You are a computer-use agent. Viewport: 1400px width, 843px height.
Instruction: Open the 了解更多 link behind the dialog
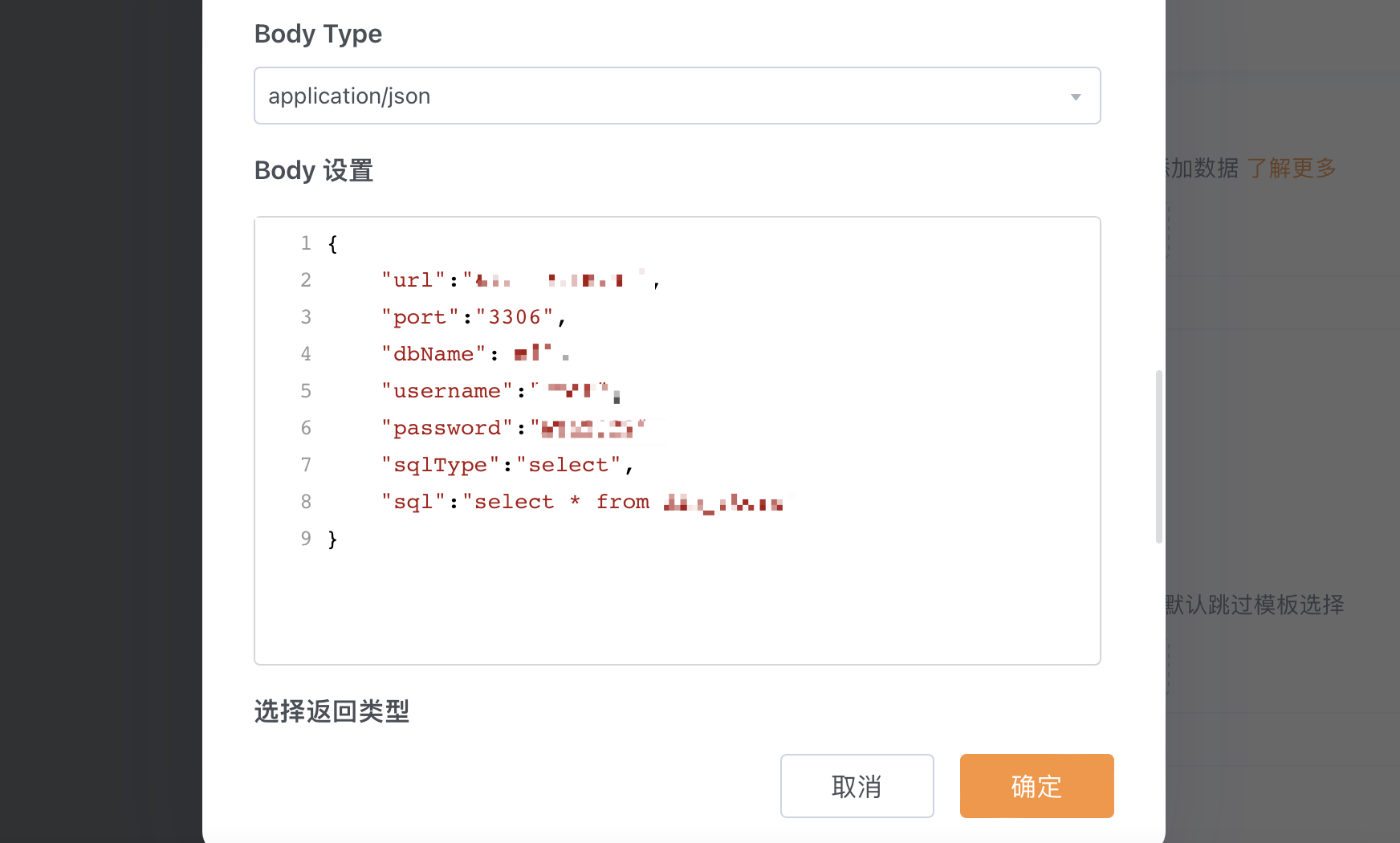pyautogui.click(x=1291, y=168)
